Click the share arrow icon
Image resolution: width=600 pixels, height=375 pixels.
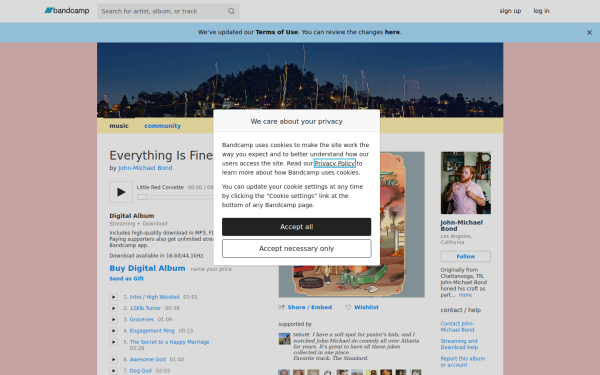click(282, 307)
